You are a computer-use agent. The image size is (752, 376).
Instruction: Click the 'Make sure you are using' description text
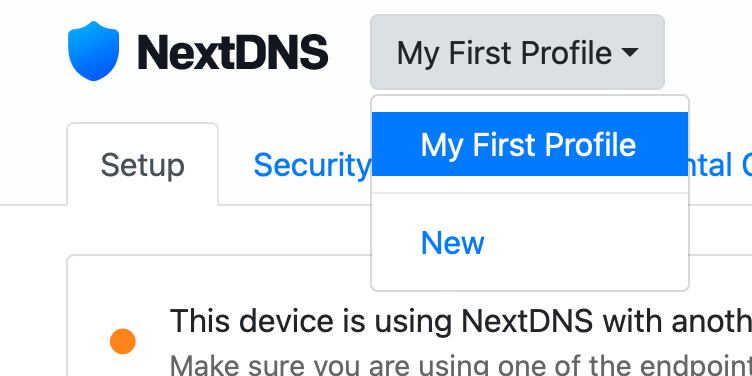(x=460, y=365)
